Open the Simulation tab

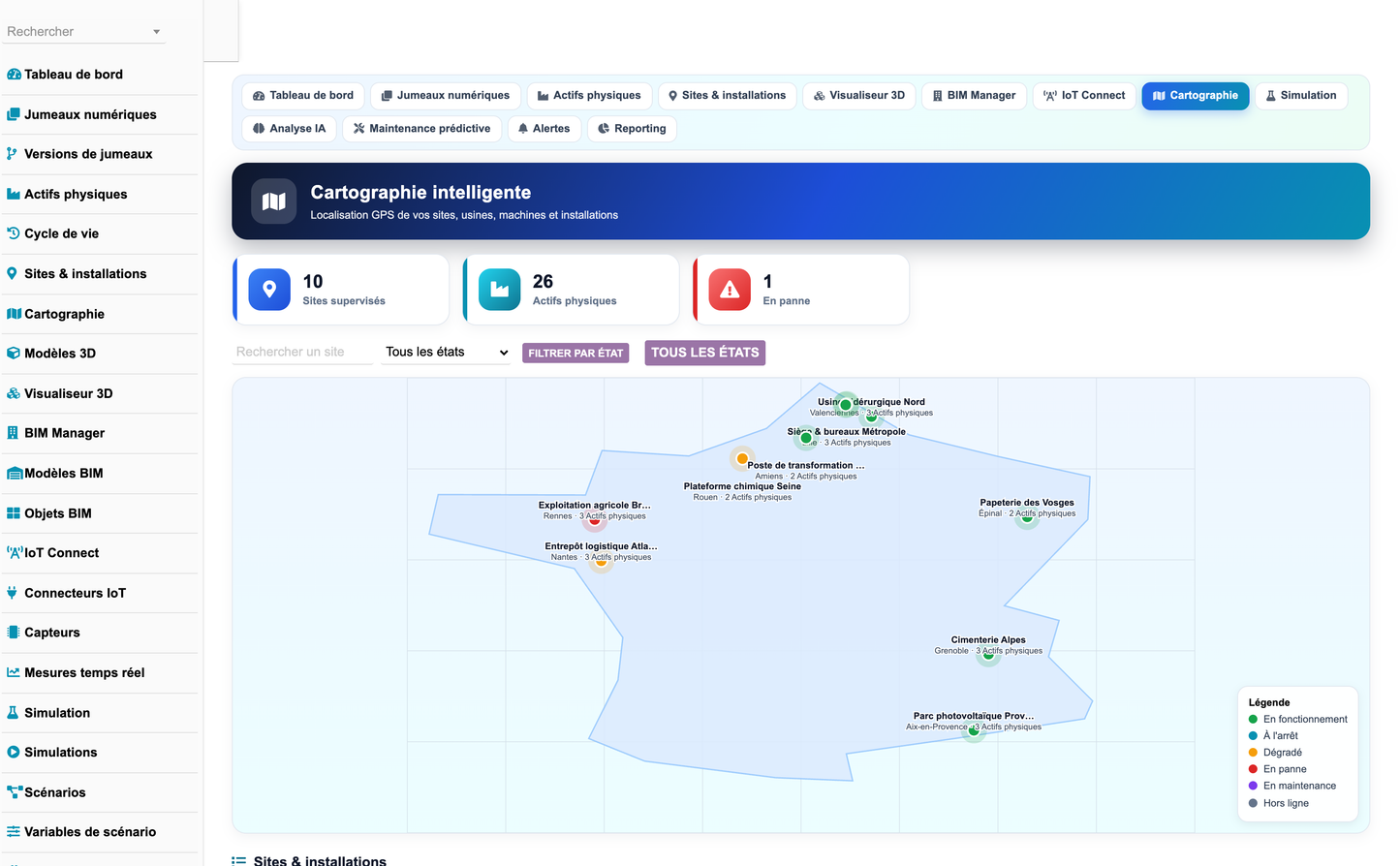tap(1301, 96)
